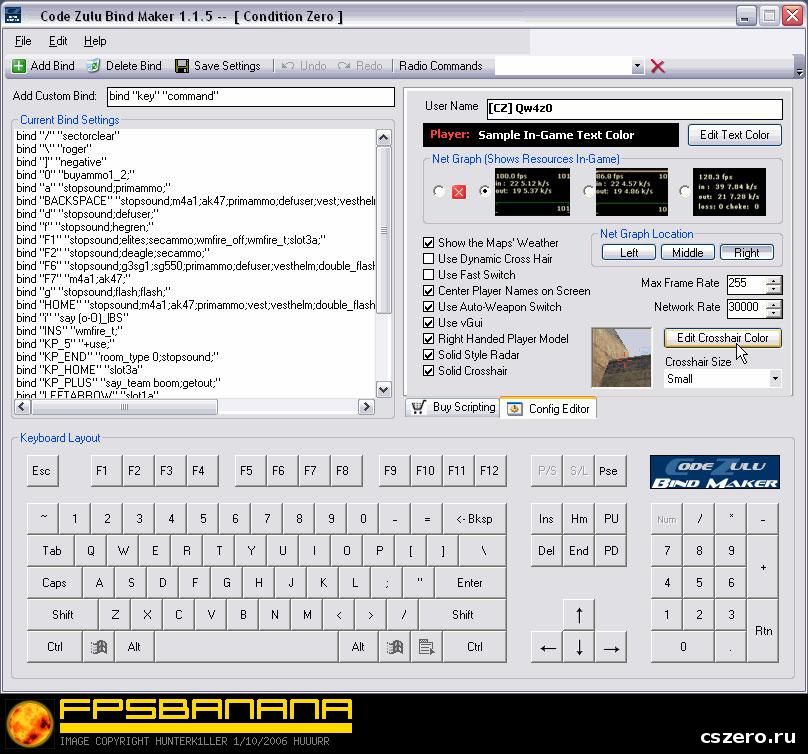The height and width of the screenshot is (754, 808).
Task: Toggle the Solid Style Radar checkbox
Action: click(x=429, y=355)
